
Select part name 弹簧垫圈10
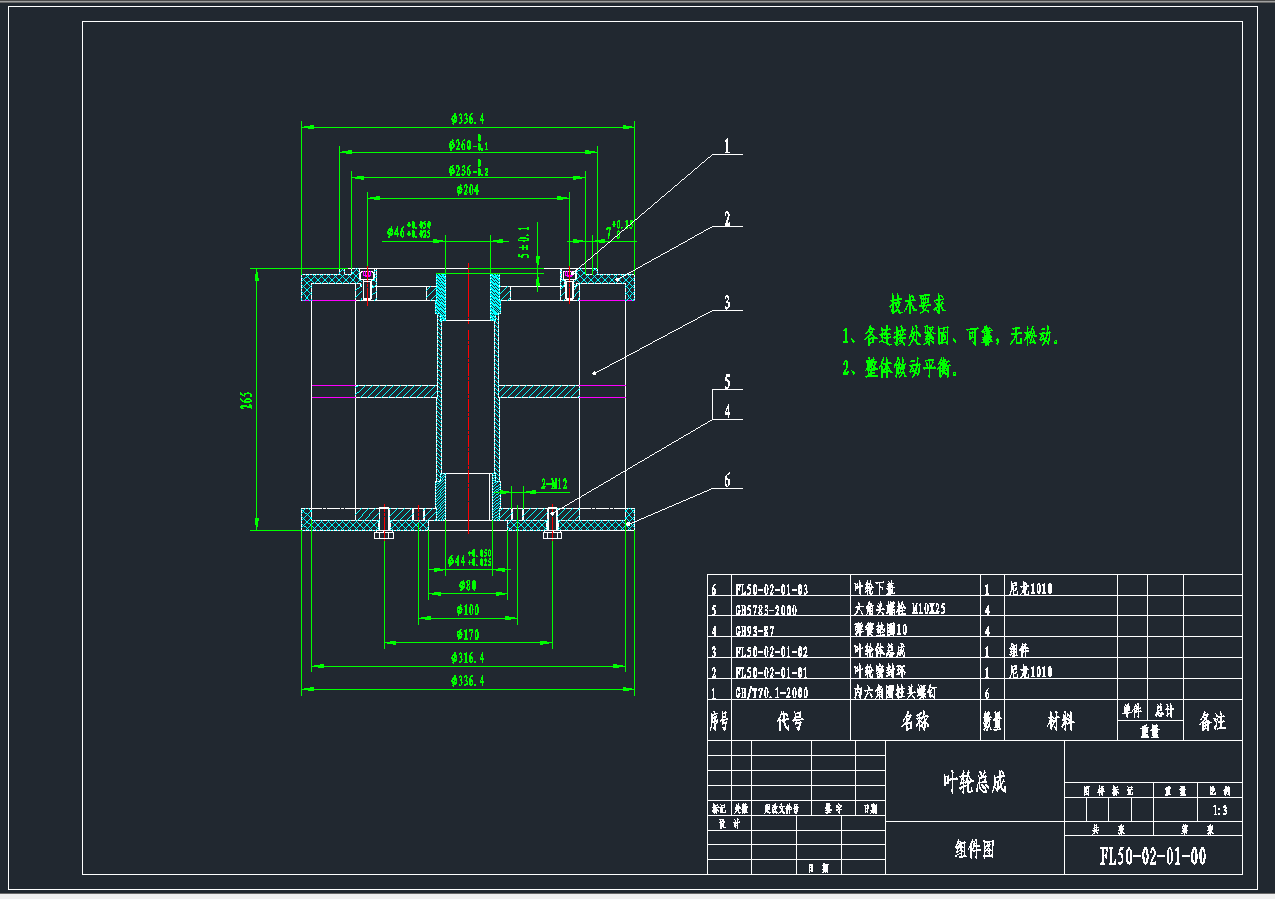tap(879, 630)
